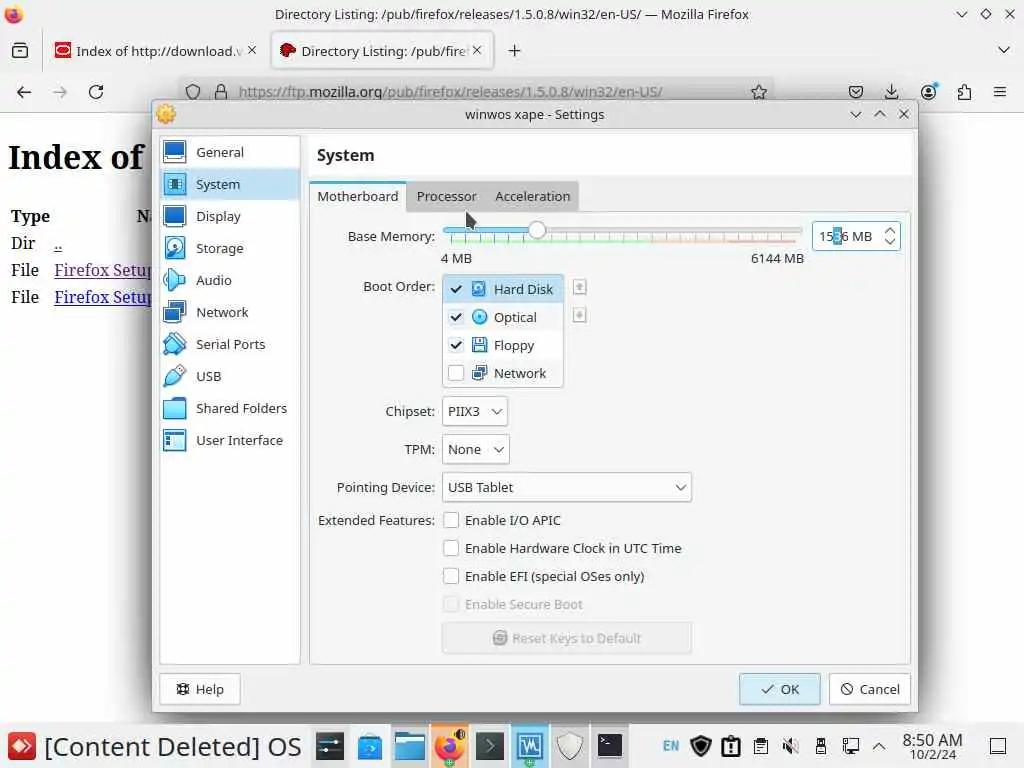Select Serial Ports settings category
This screenshot has width=1024, height=768.
coord(229,344)
